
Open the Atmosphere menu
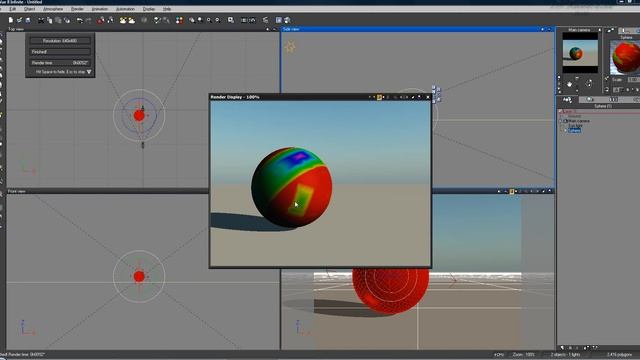click(53, 9)
